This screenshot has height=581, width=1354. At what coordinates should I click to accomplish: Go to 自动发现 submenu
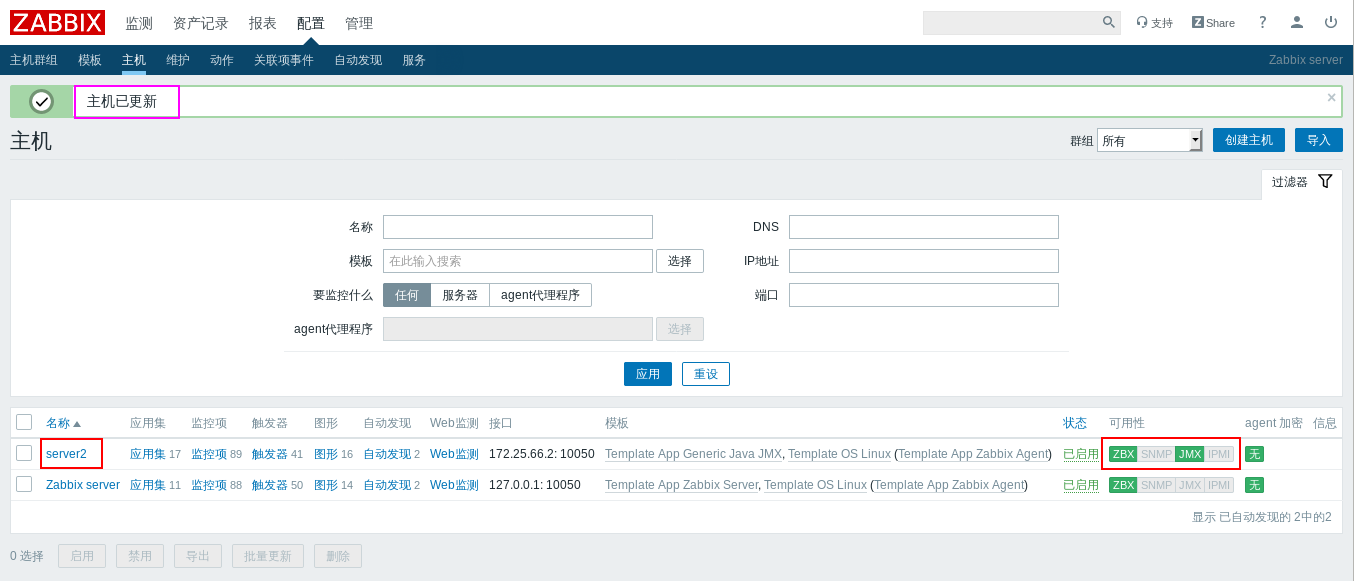(x=358, y=60)
